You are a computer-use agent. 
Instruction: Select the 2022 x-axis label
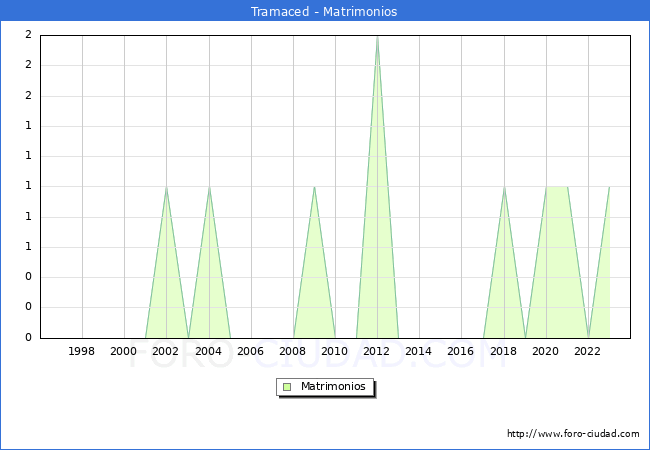click(x=588, y=351)
